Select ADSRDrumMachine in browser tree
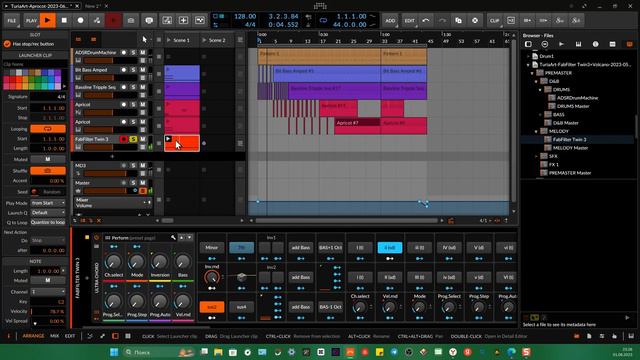 (577, 98)
